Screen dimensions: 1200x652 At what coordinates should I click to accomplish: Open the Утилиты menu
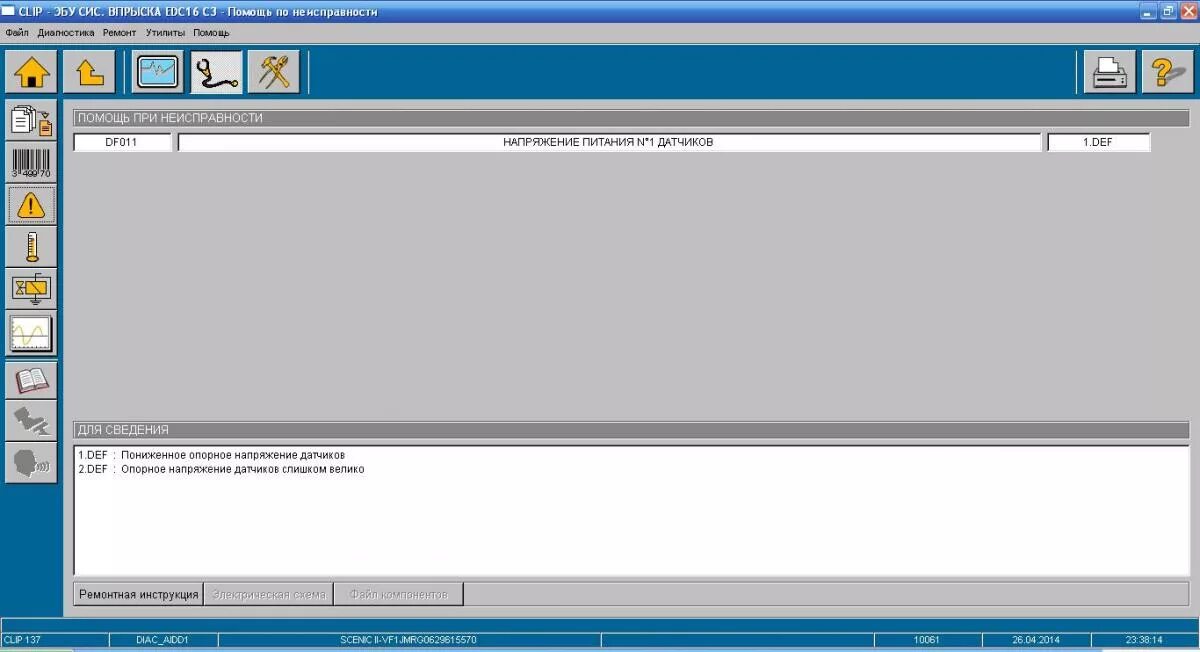pos(165,32)
